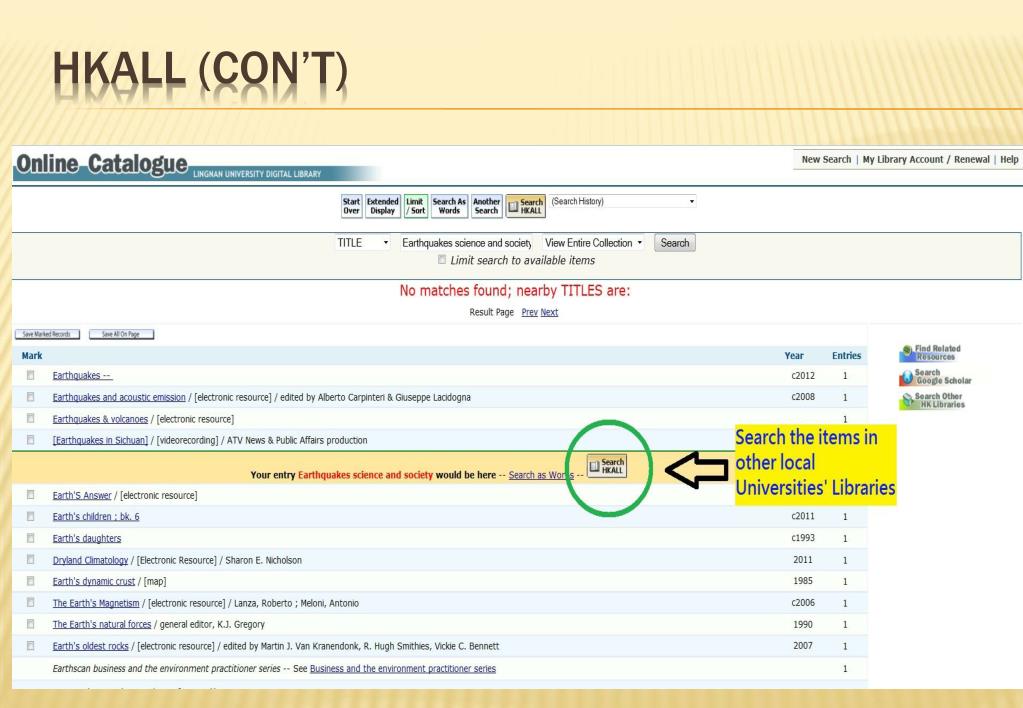Click the Year column header

(x=794, y=356)
